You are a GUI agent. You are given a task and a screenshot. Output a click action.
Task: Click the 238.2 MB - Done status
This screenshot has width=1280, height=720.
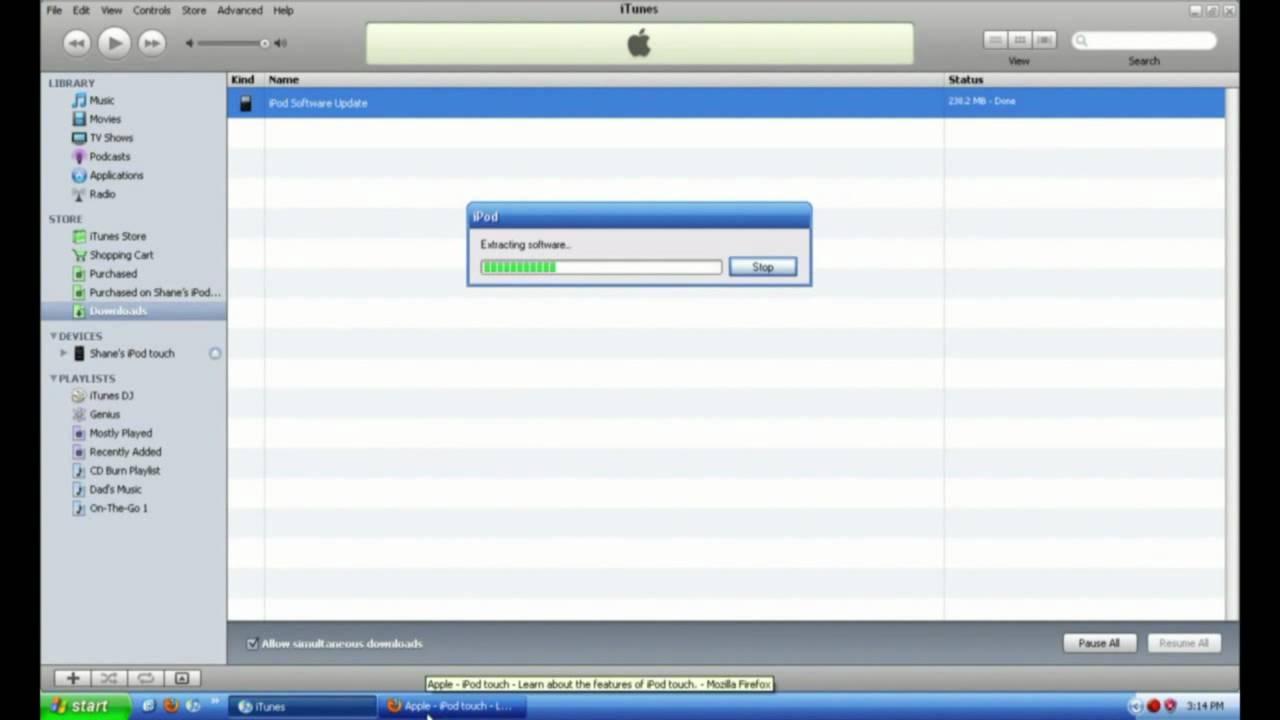(x=981, y=101)
